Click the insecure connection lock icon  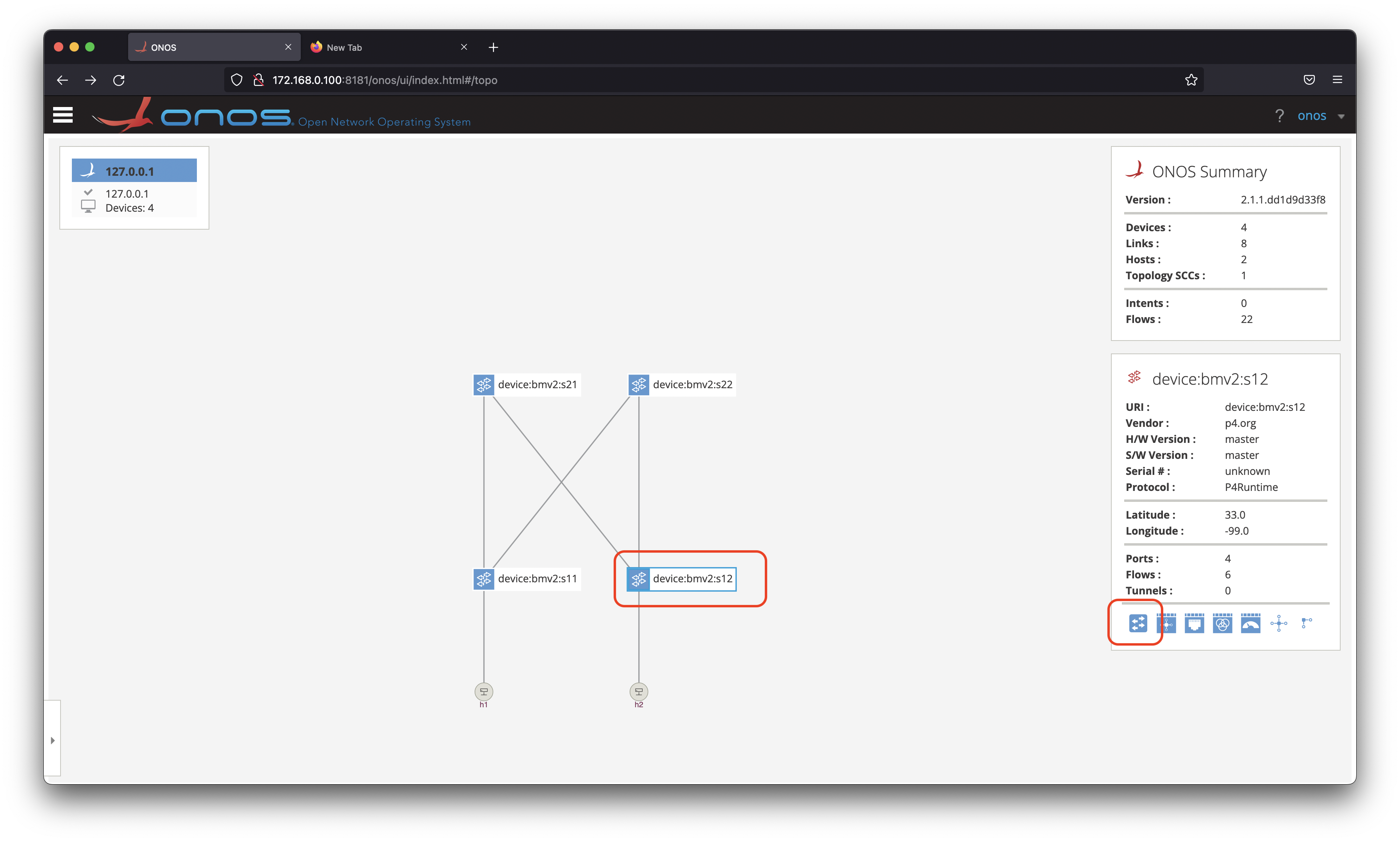tap(258, 80)
